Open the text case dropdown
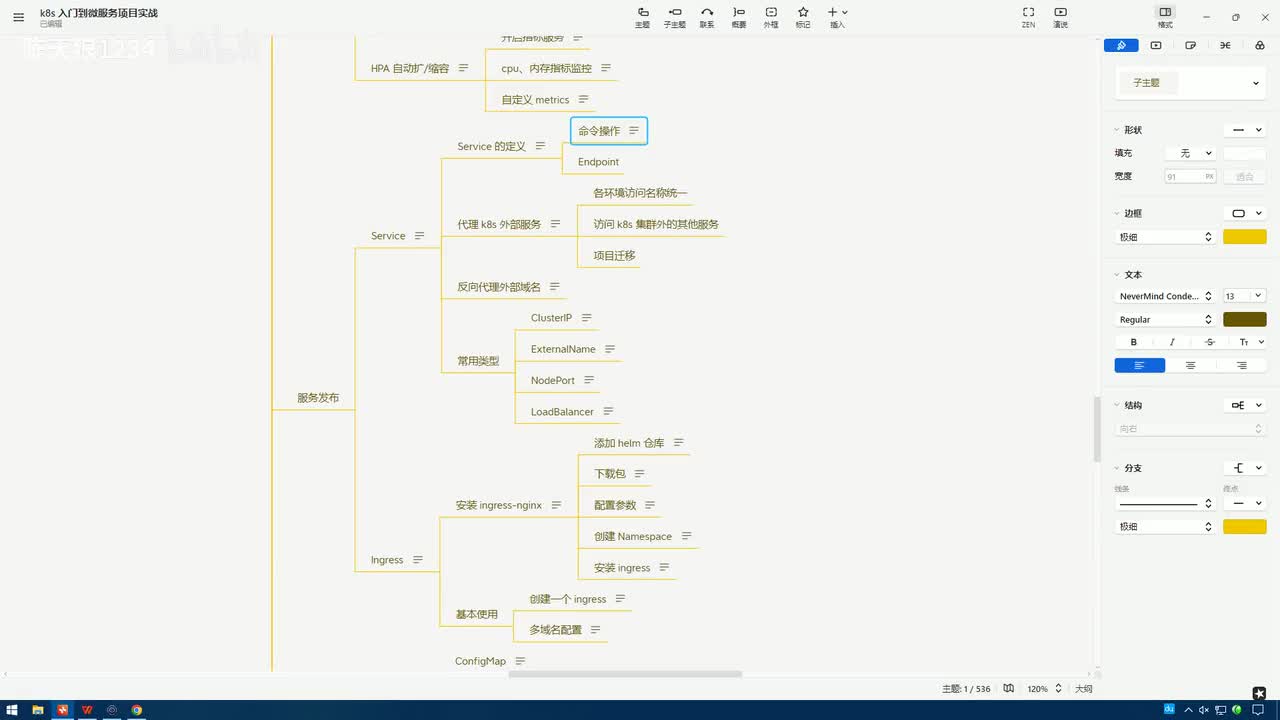The height and width of the screenshot is (720, 1280). coord(1251,342)
